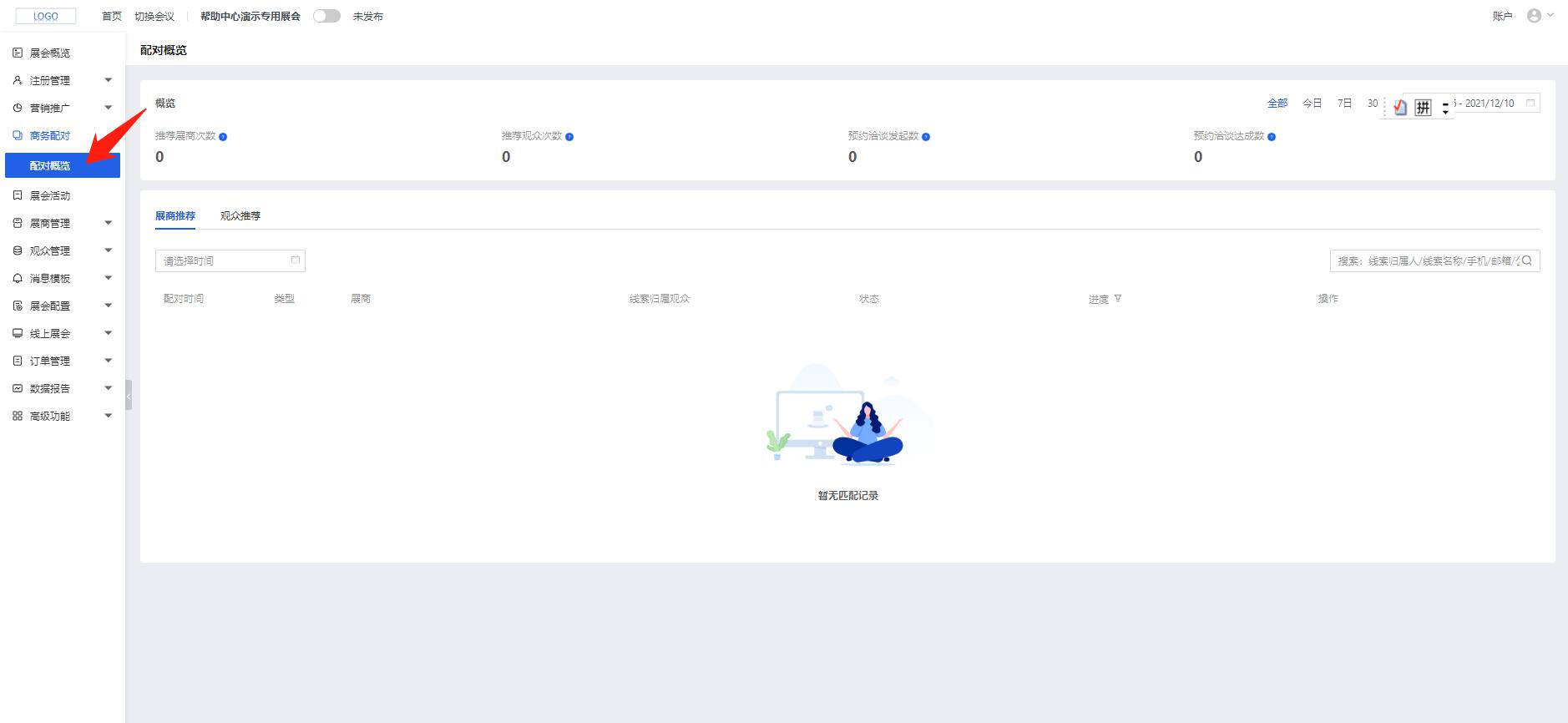Click the 切换会议 link
The image size is (1568, 723).
pyautogui.click(x=154, y=17)
